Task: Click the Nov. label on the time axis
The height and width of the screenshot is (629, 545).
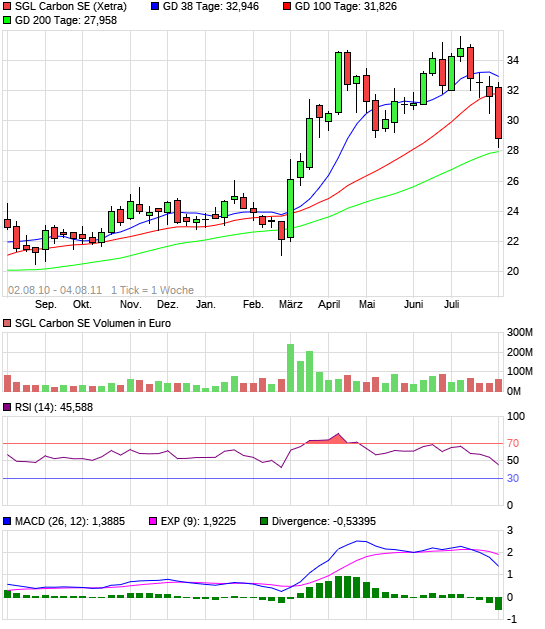Action: [x=131, y=304]
